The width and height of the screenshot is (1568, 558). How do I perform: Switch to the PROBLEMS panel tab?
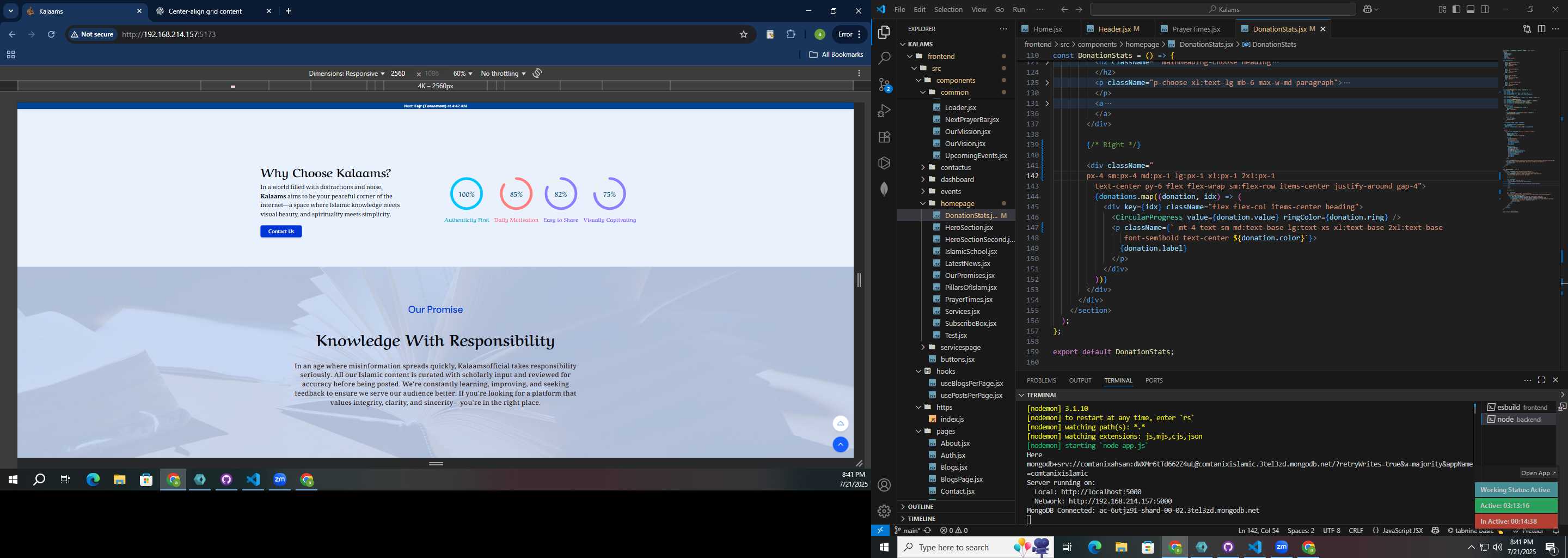(x=1041, y=381)
